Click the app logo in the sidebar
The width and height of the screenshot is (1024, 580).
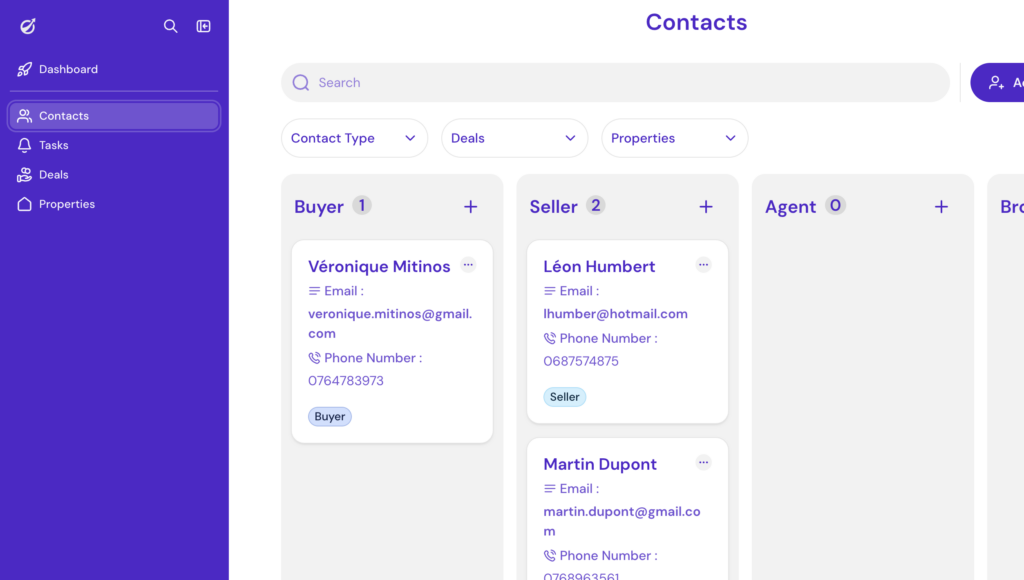coord(28,26)
